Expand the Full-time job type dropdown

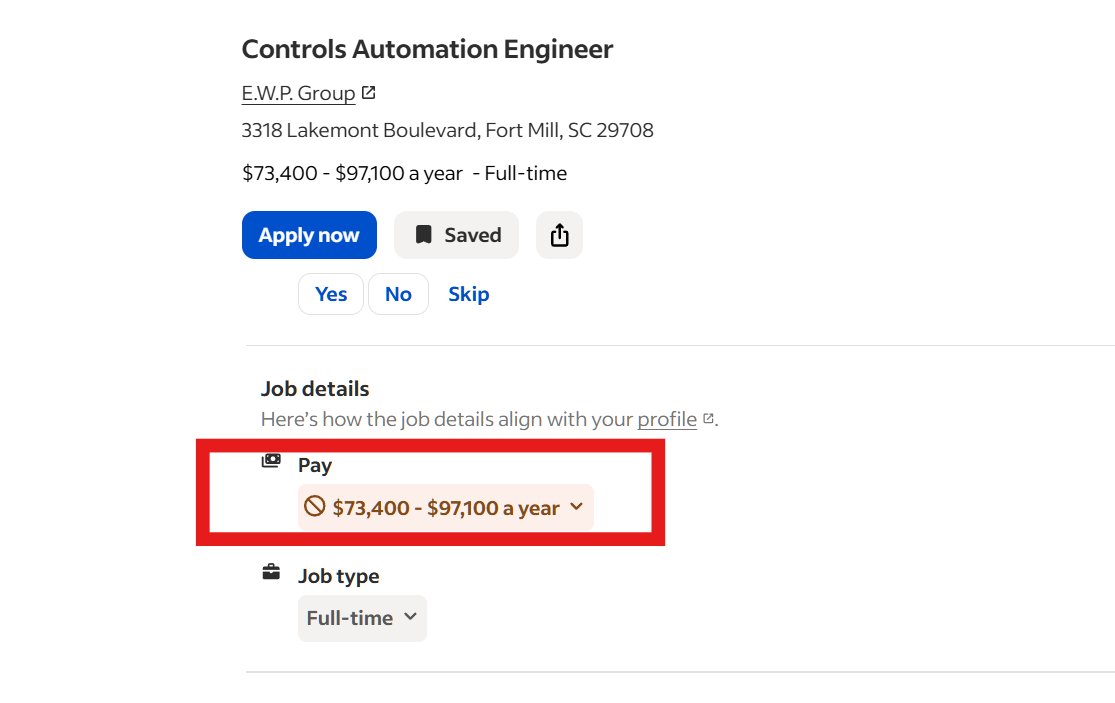click(x=362, y=618)
